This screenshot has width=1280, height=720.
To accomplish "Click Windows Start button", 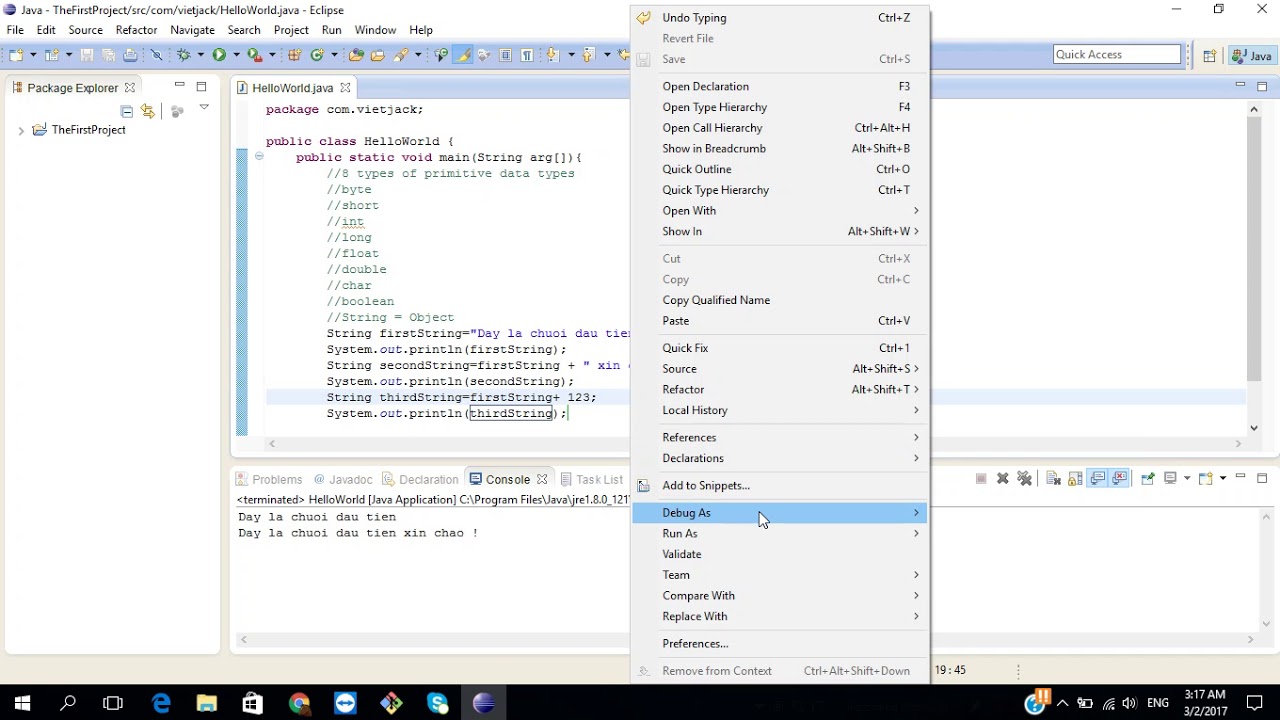I will [22, 703].
